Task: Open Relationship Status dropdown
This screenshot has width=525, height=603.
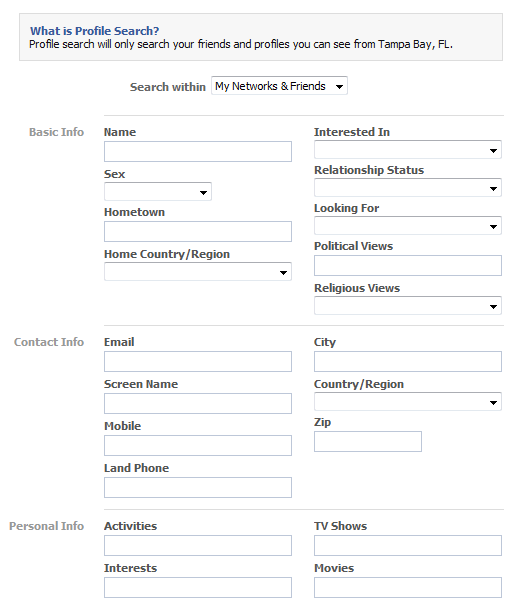Action: click(408, 188)
